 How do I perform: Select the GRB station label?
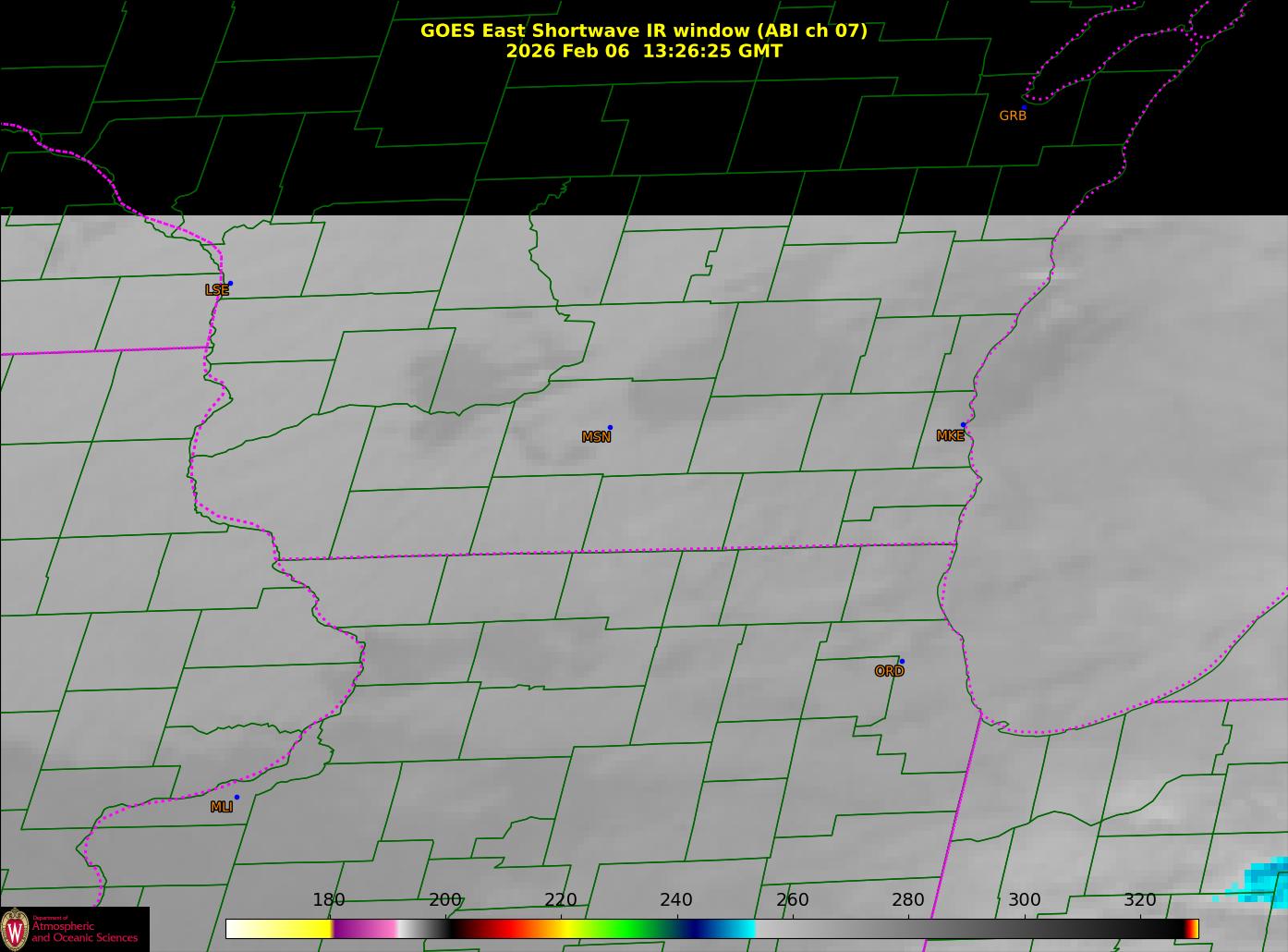click(x=1013, y=116)
